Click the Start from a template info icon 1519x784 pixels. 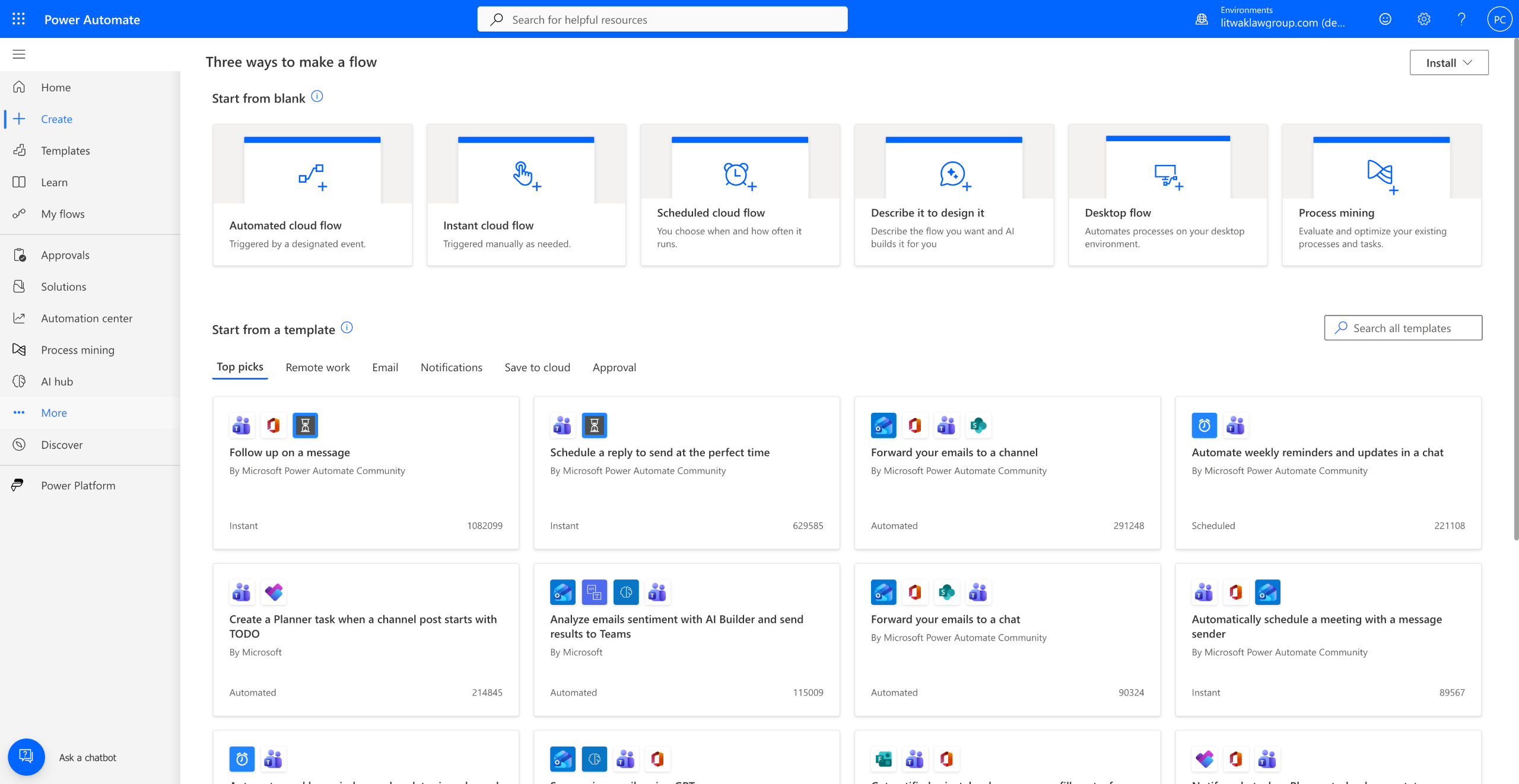[x=347, y=328]
